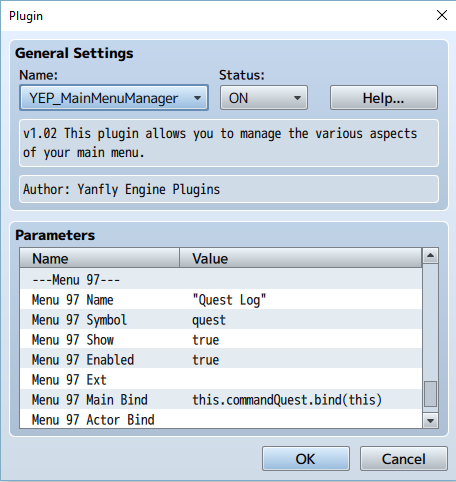Open the Status dropdown set to ON
The width and height of the screenshot is (456, 482).
coord(264,98)
